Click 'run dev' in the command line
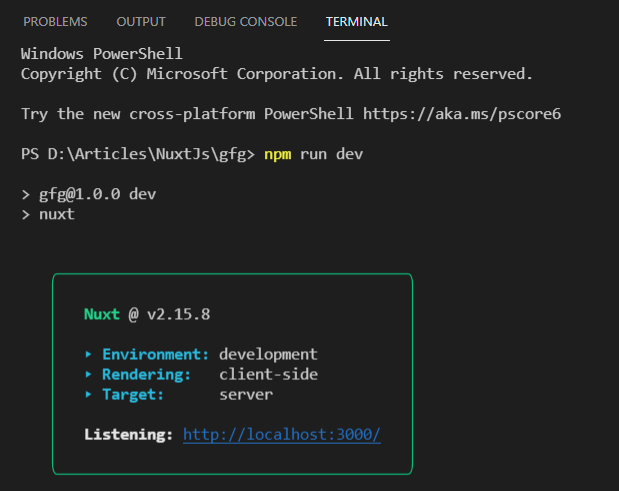619x491 pixels. pyautogui.click(x=332, y=154)
